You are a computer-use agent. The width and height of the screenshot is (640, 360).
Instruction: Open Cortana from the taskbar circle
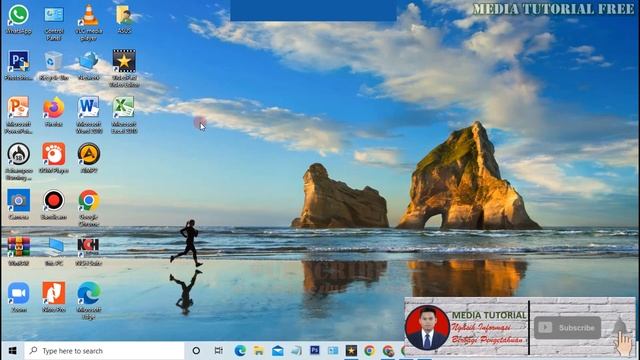[x=196, y=351]
